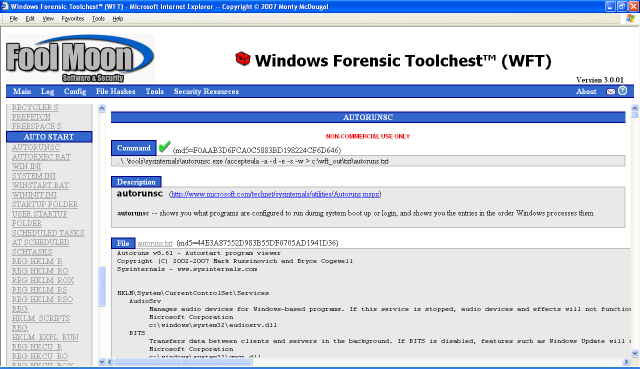Click the Version 3.0.01 text
This screenshot has width=640, height=369.
tap(600, 80)
